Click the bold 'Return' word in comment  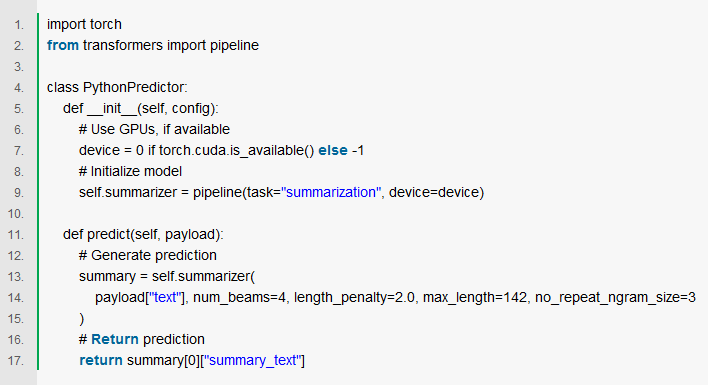[115, 339]
